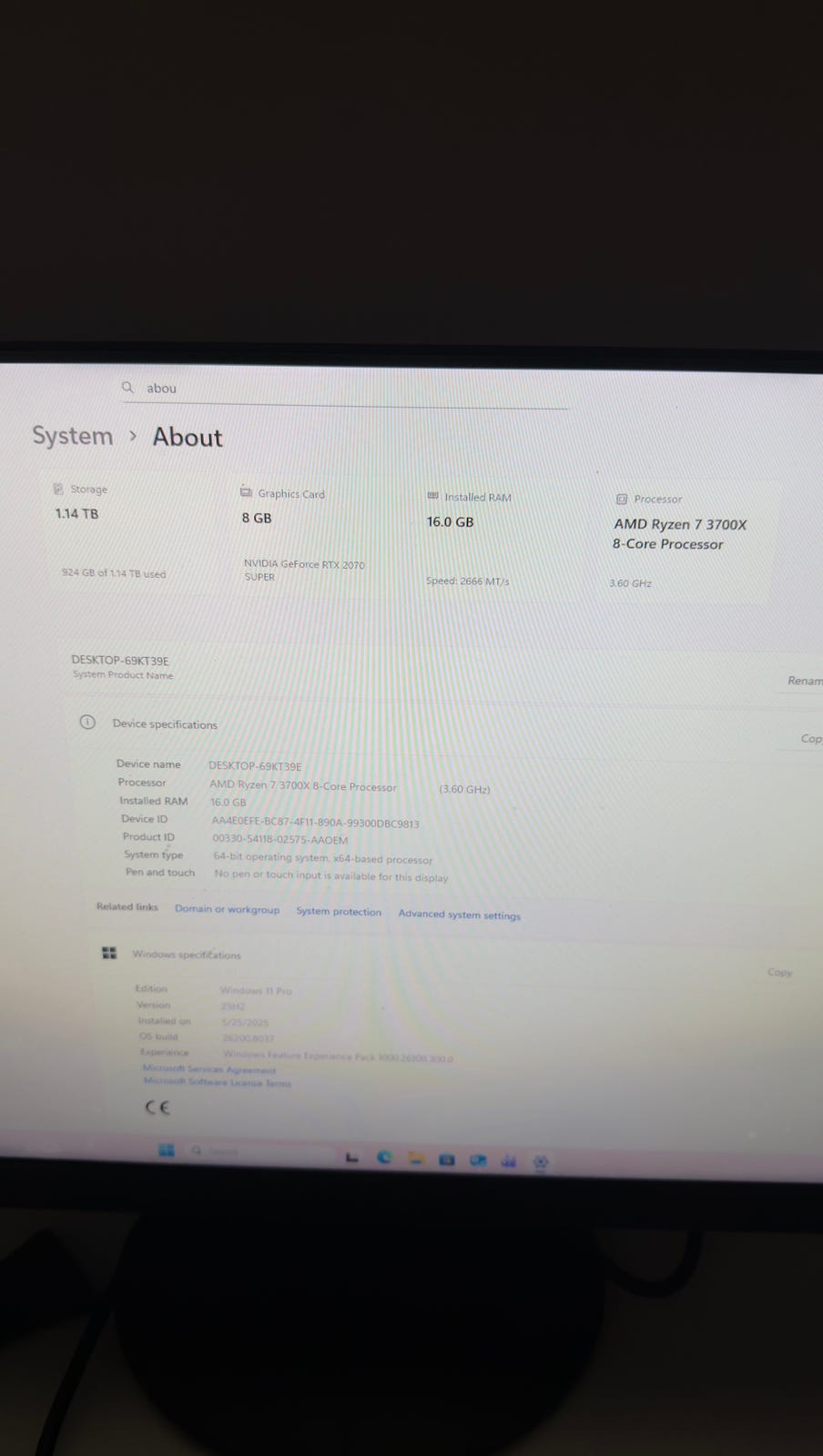
Task: Select the '16.0 GB' value in RAM card
Action: coord(450,522)
